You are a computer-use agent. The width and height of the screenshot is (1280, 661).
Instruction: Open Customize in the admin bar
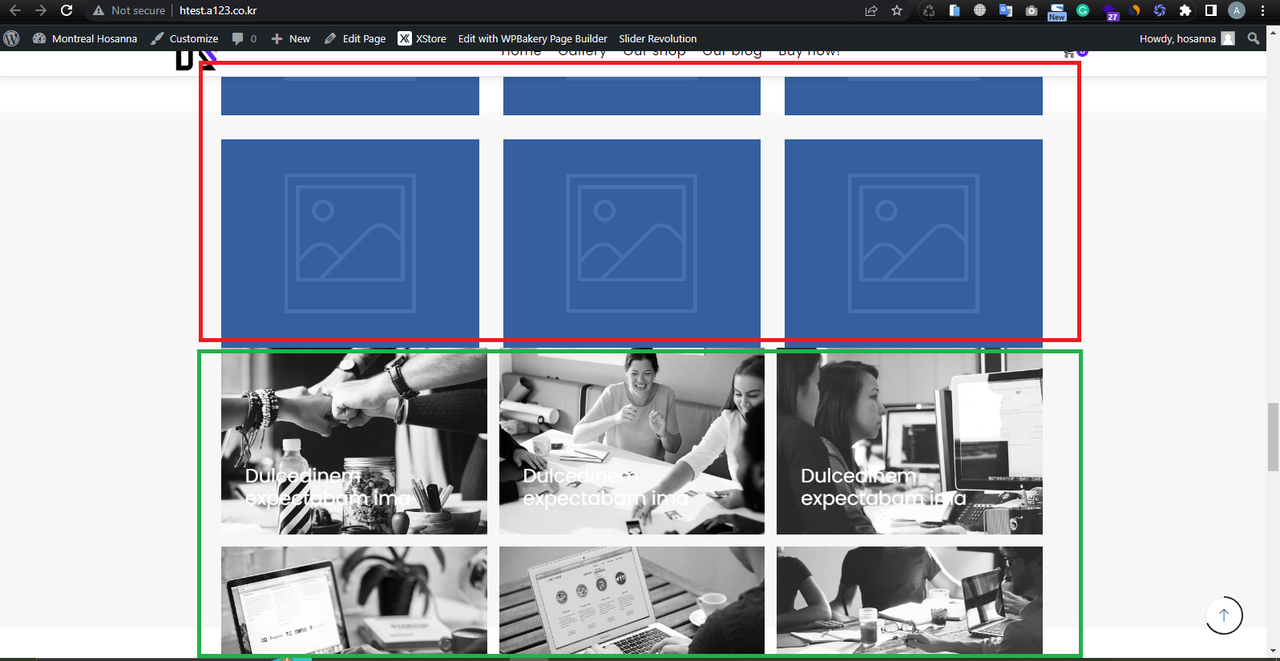pos(184,38)
